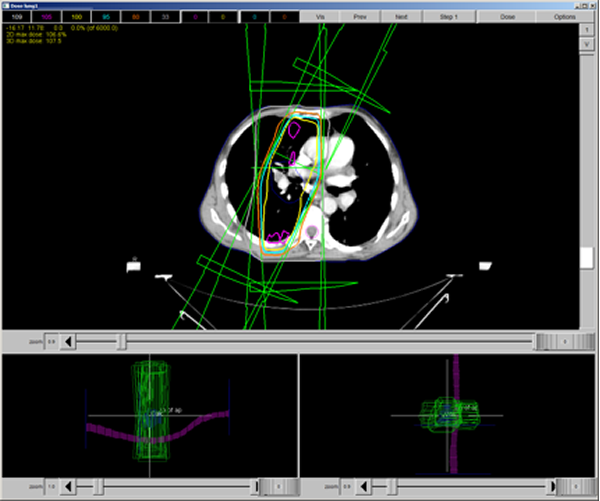Select the yellow 100 isodose level
The height and width of the screenshot is (501, 600).
(77, 17)
